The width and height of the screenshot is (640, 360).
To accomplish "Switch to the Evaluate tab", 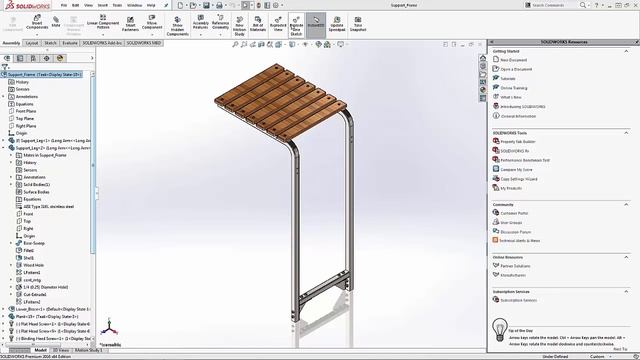I will (70, 43).
